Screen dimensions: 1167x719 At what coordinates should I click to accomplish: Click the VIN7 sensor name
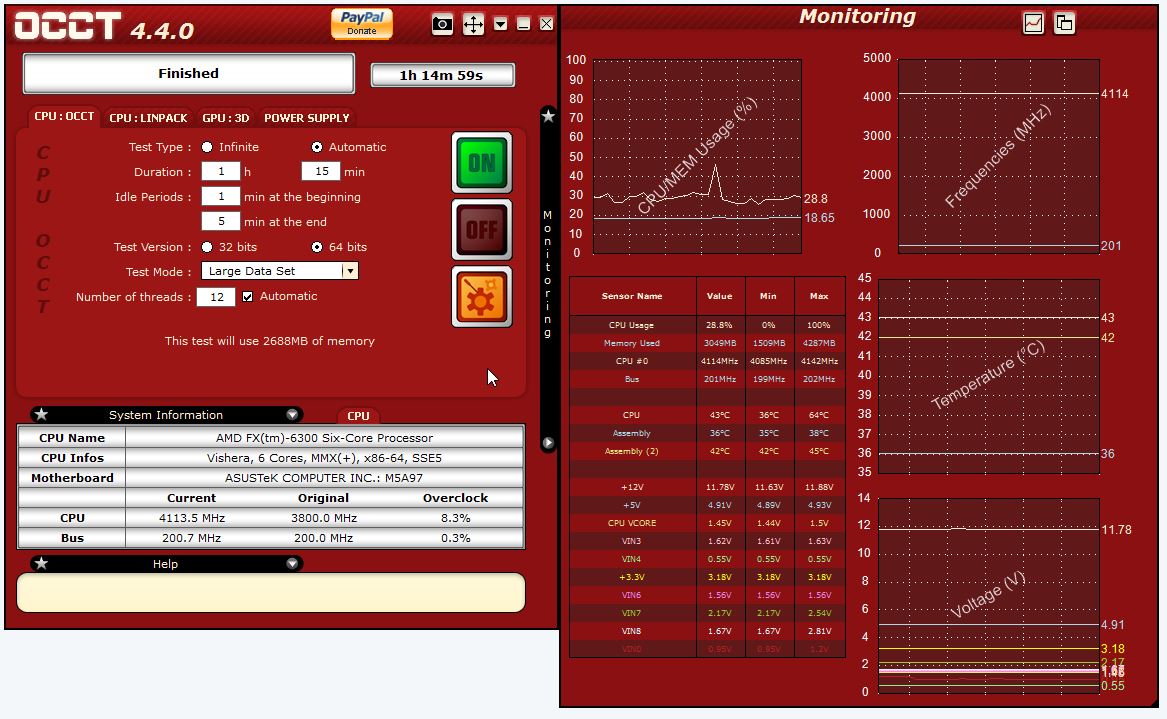(x=631, y=613)
